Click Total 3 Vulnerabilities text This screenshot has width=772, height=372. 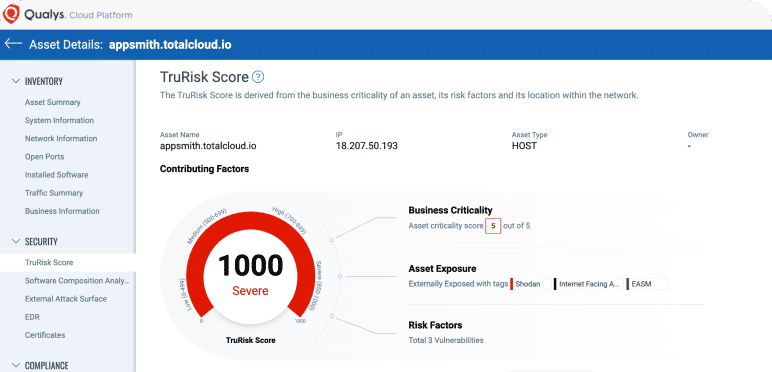(446, 340)
